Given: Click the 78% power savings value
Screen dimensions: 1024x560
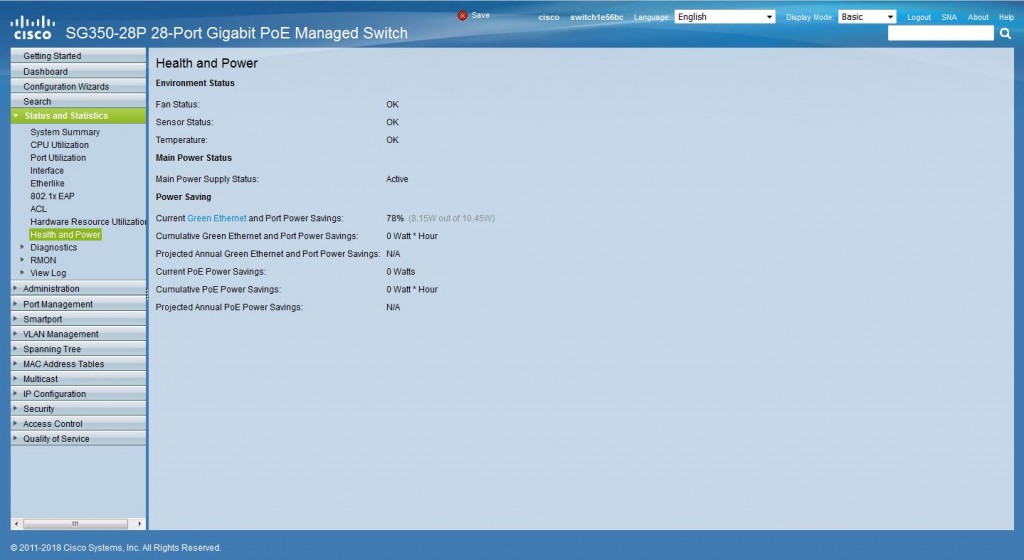Looking at the screenshot, I should point(395,219).
